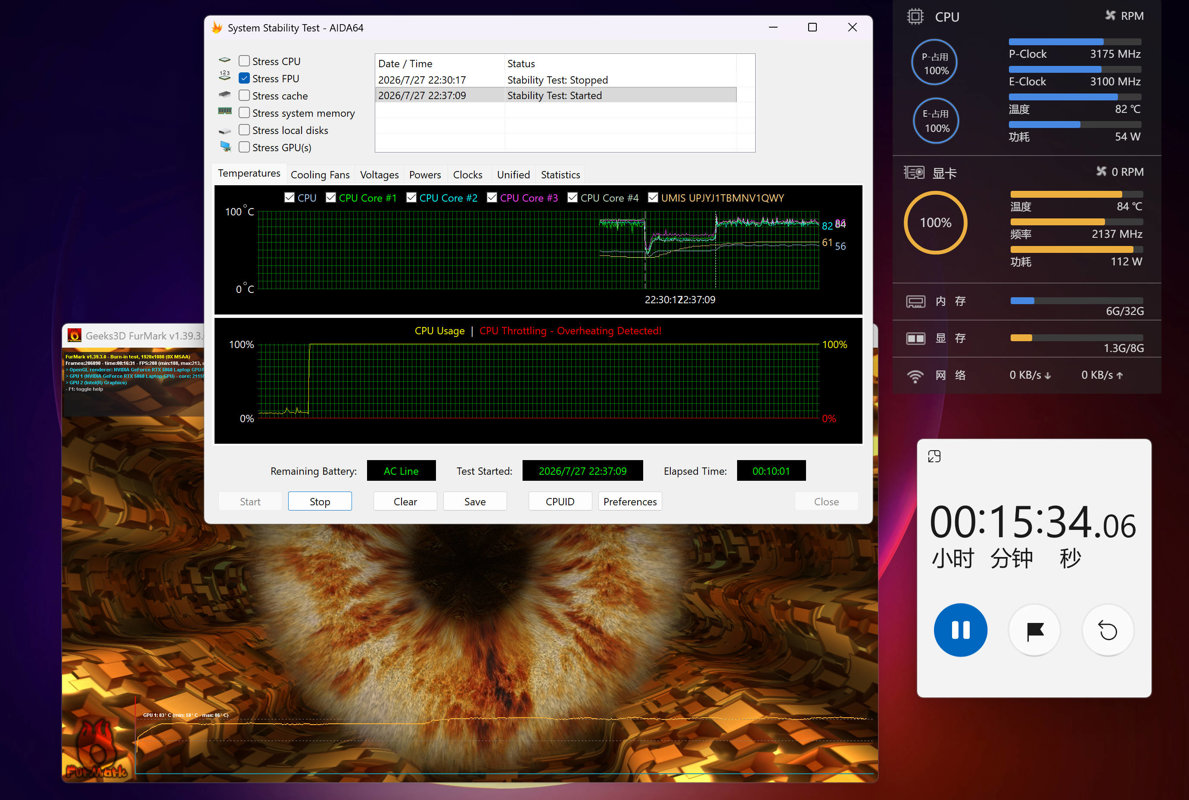Viewport: 1189px width, 800px height.
Task: Click the GPU fan 0 RPM icon
Action: (x=1101, y=171)
